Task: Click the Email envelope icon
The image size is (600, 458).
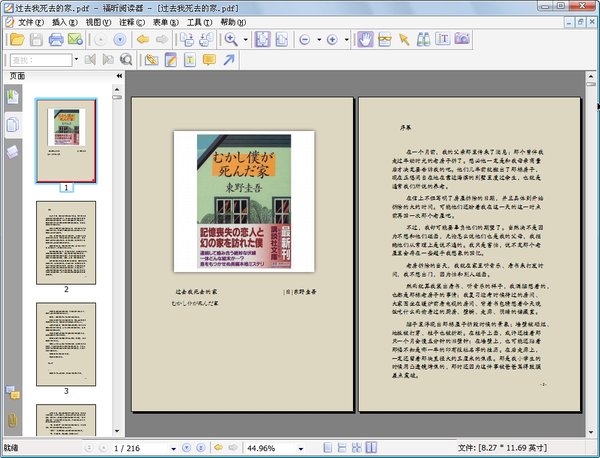Action: tap(77, 39)
